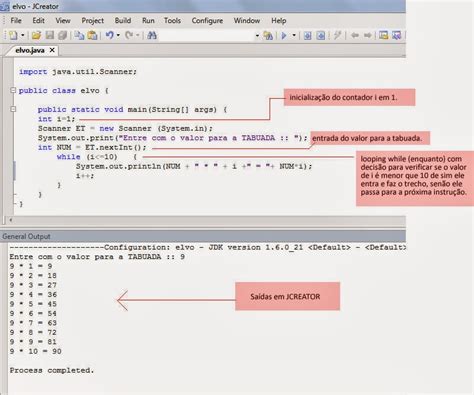Click the Copy icon in toolbar

[79, 35]
